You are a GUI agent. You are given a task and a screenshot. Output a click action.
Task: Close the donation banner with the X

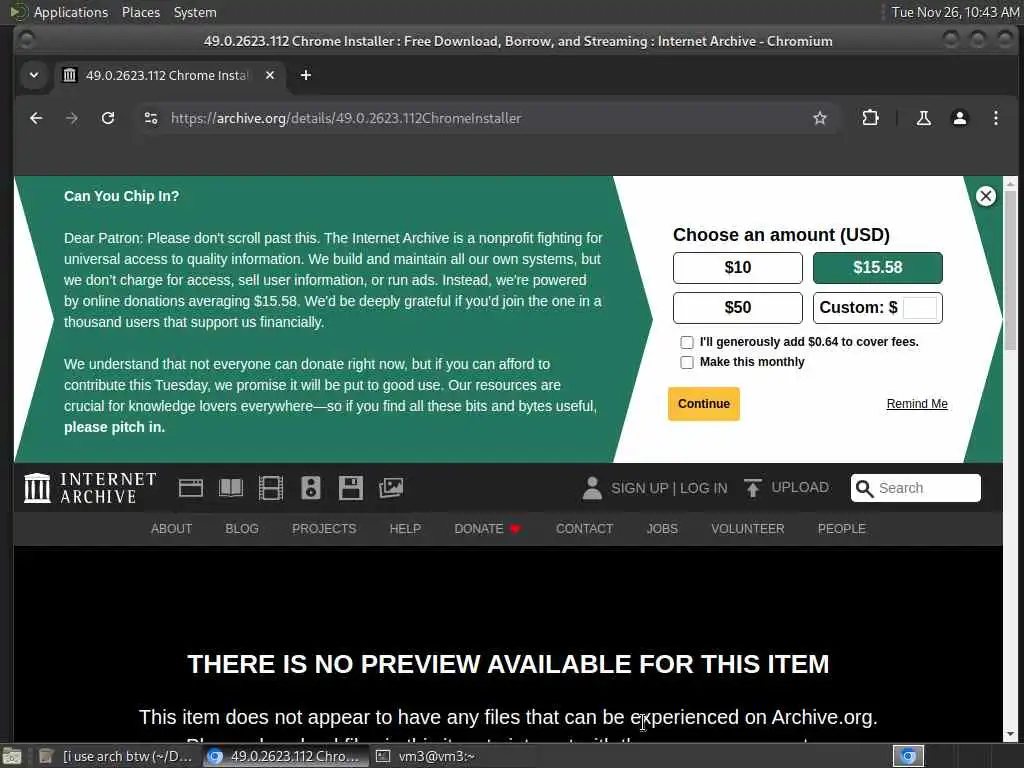985,196
